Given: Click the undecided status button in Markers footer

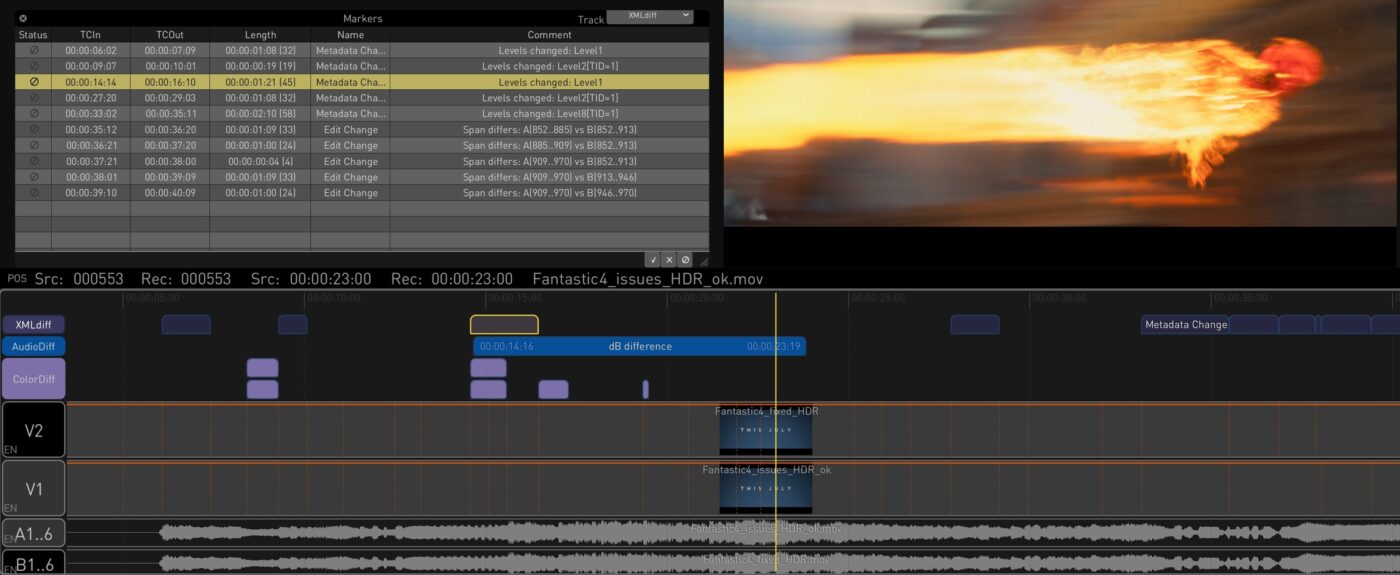Looking at the screenshot, I should (685, 259).
